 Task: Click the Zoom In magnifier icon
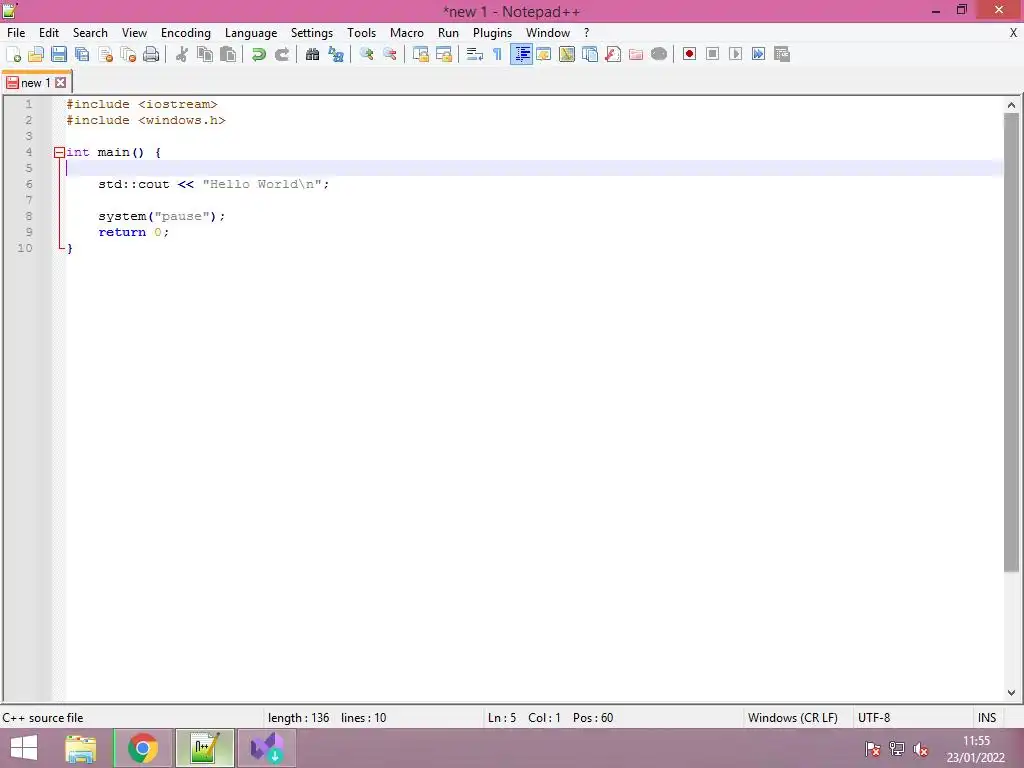(x=366, y=54)
